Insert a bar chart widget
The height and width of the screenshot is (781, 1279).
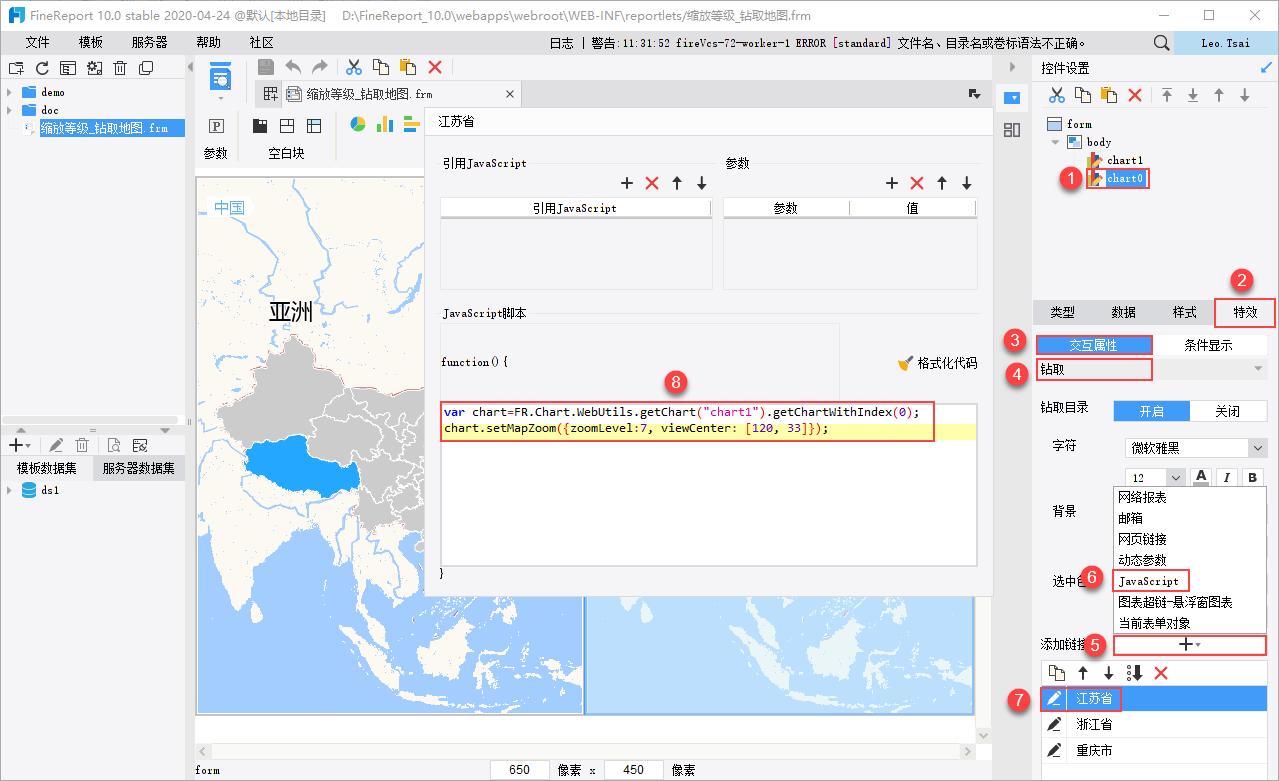410,124
